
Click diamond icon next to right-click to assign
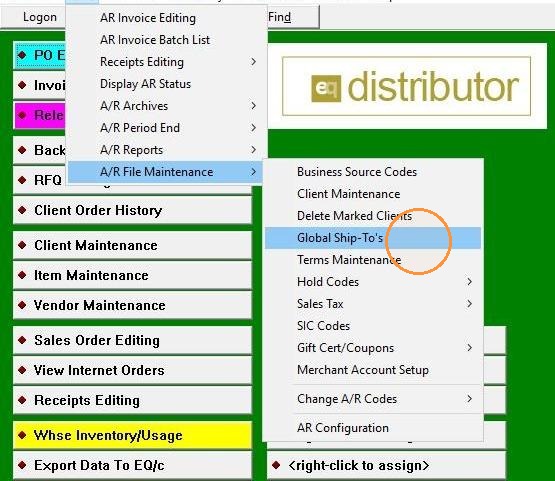point(276,465)
